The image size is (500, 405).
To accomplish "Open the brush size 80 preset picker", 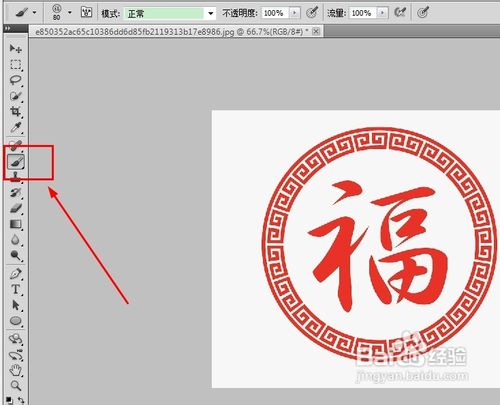I will click(x=57, y=13).
